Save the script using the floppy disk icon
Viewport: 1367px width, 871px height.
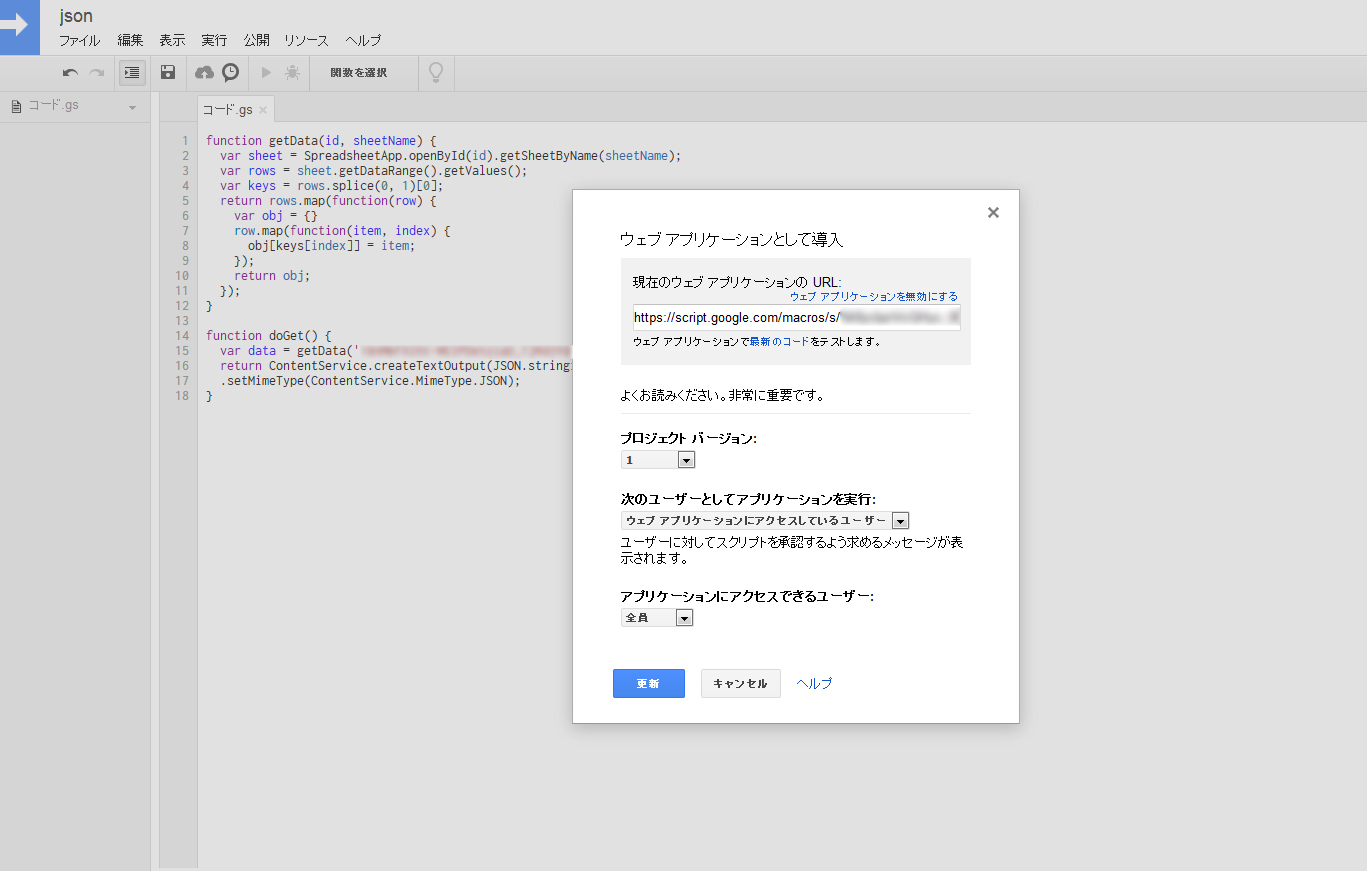pos(167,72)
